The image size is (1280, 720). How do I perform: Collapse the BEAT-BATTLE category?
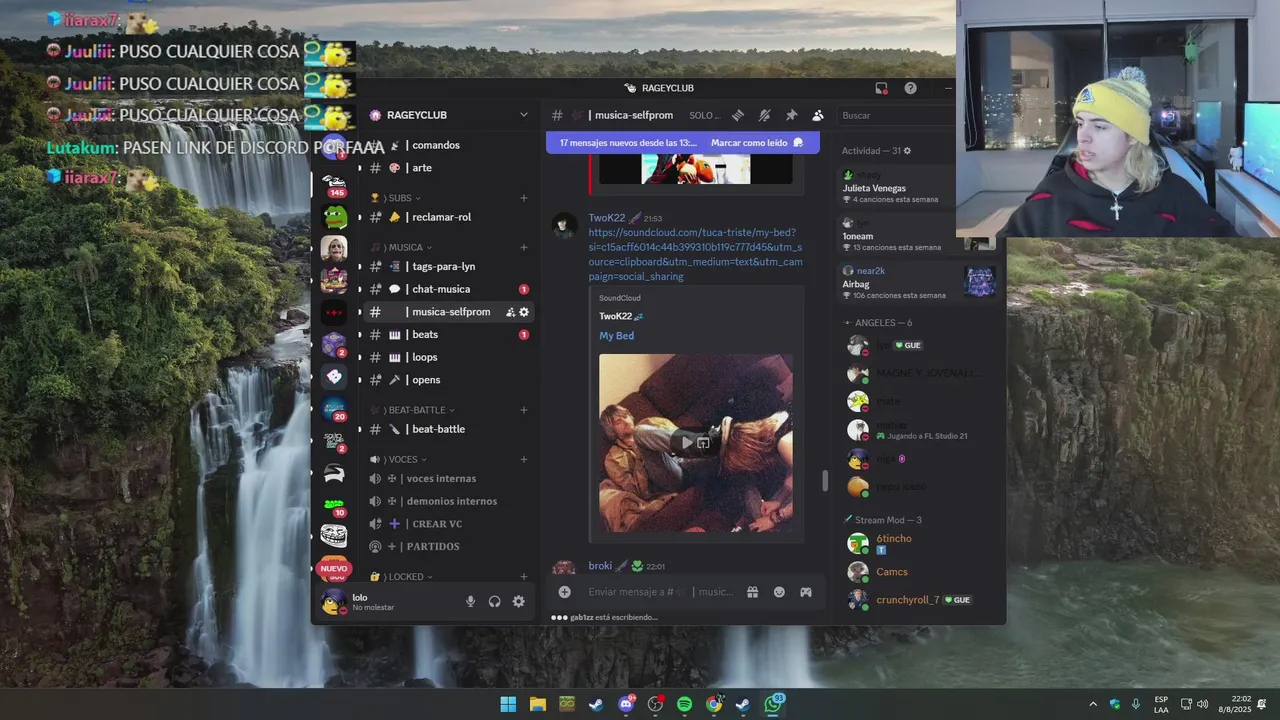[413, 410]
